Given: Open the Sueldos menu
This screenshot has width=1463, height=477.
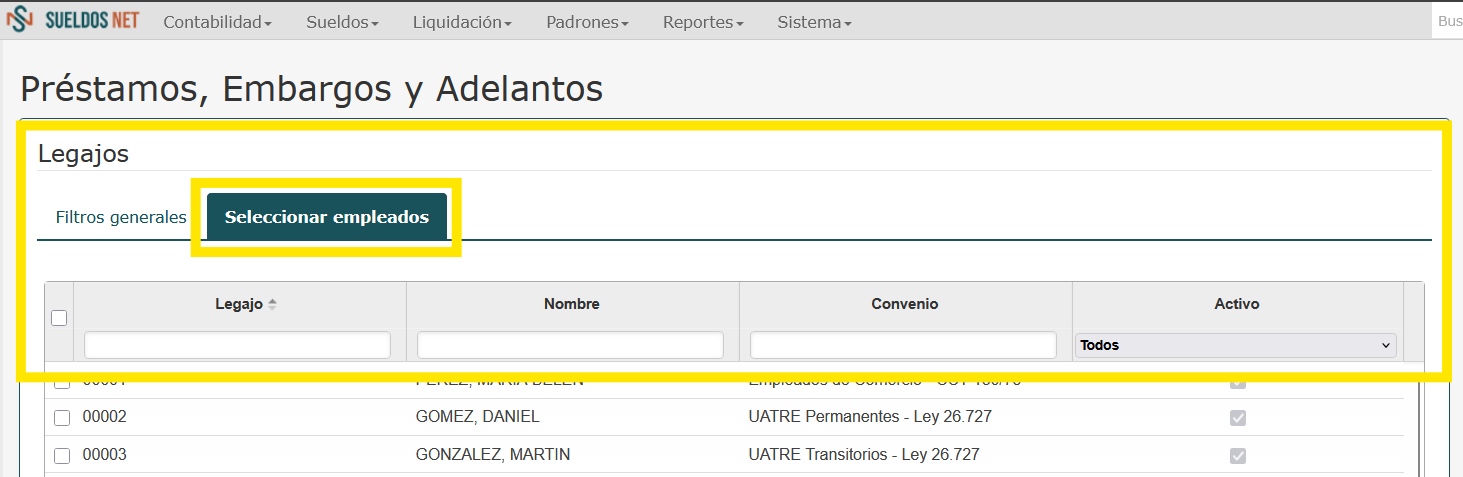Looking at the screenshot, I should click(342, 22).
